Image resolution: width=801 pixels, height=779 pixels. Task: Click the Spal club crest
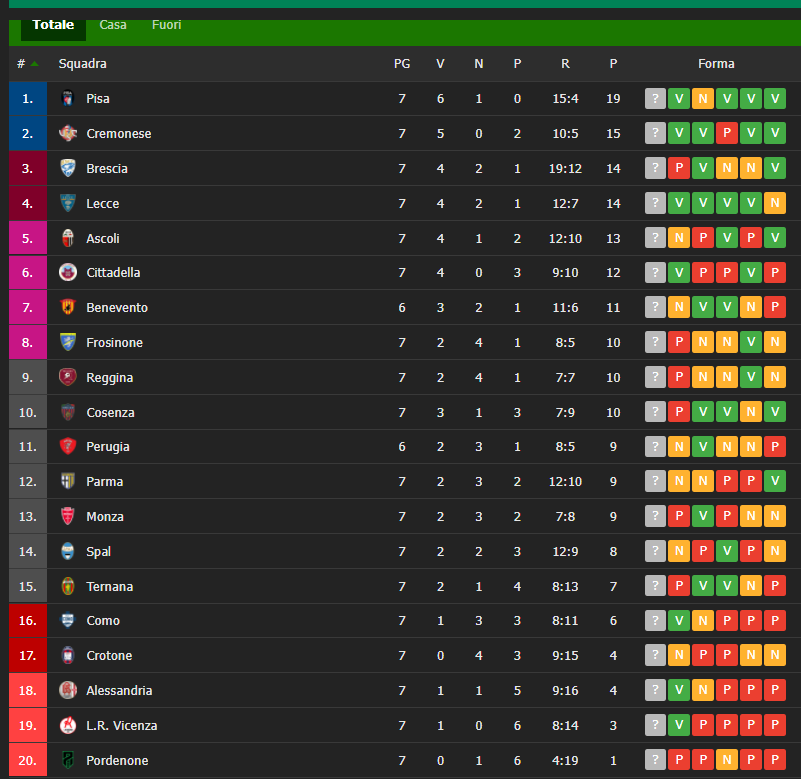[x=67, y=551]
